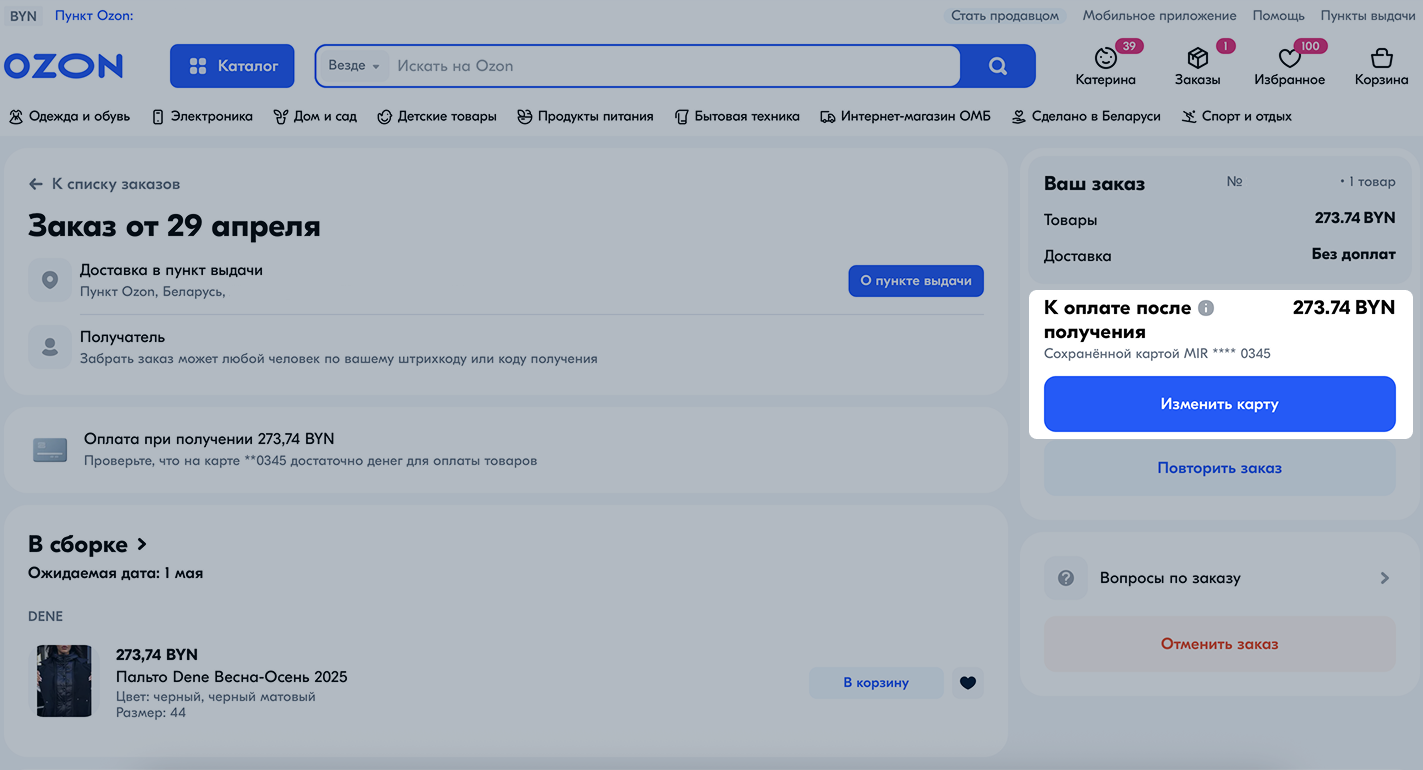Select the BYN currency switcher
Screen dimensions: 1423x770
click(23, 16)
